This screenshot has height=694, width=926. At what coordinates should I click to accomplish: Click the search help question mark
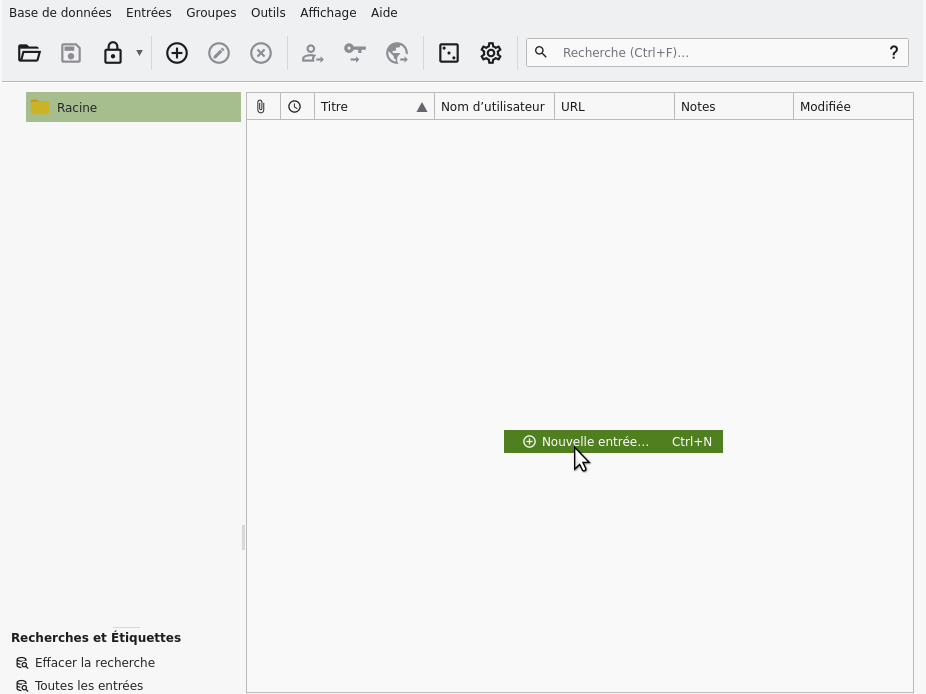coord(893,53)
